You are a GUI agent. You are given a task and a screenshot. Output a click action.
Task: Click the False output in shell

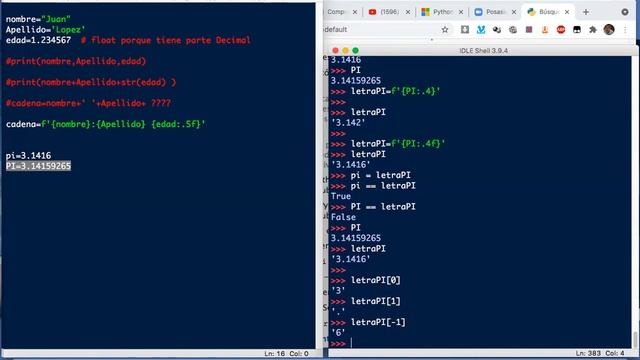[x=343, y=217]
